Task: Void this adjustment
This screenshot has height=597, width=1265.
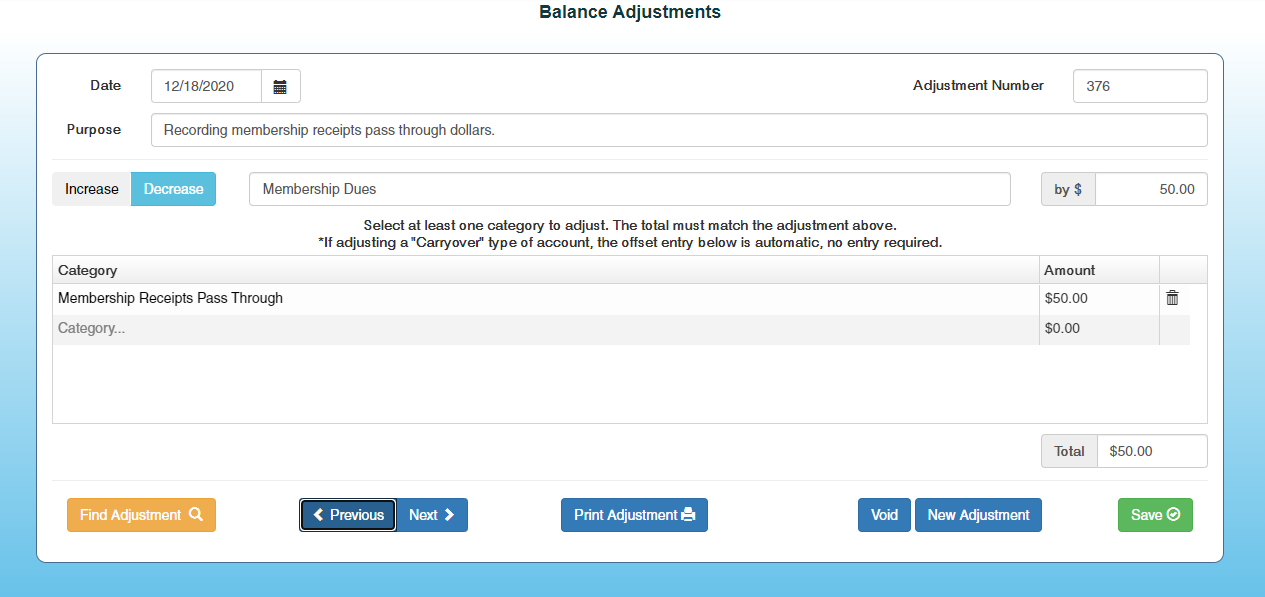Action: [884, 515]
